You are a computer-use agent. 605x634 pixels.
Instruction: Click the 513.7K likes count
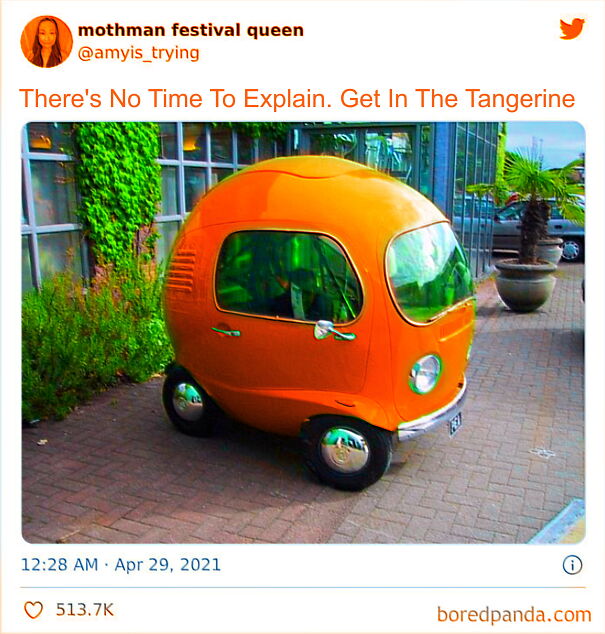coord(85,609)
